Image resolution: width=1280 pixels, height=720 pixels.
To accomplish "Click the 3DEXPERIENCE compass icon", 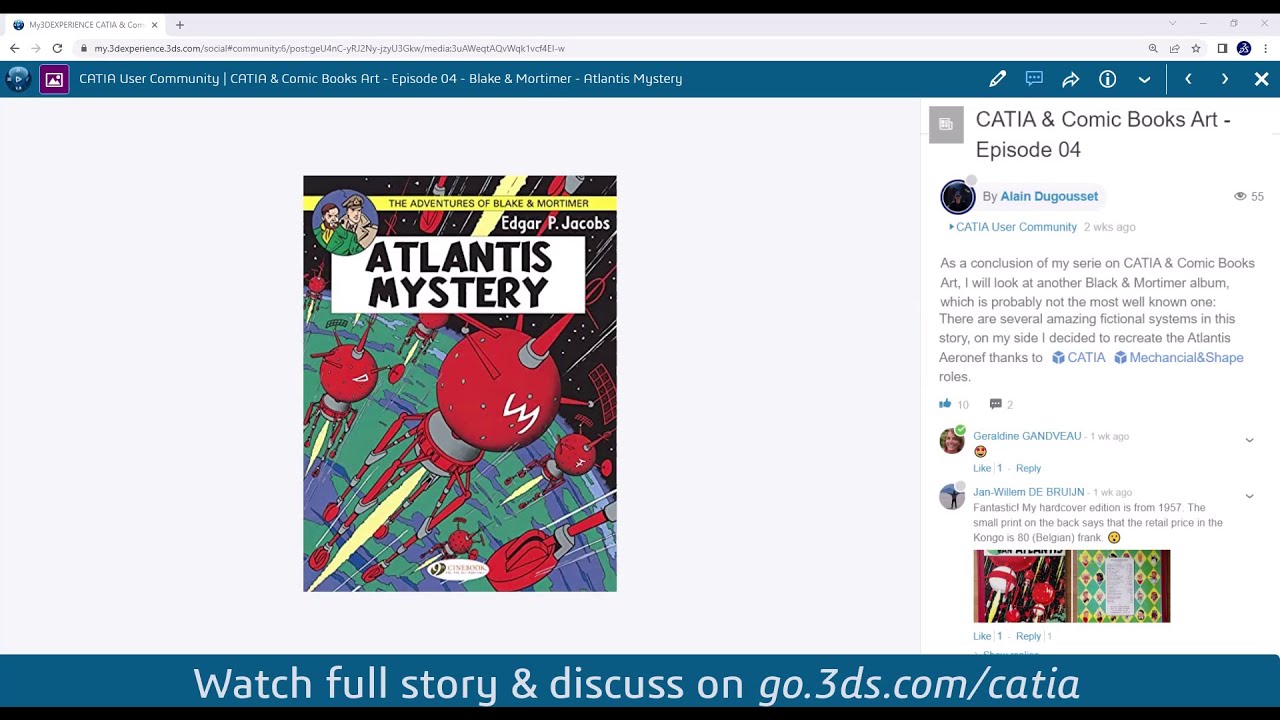I will tap(18, 79).
